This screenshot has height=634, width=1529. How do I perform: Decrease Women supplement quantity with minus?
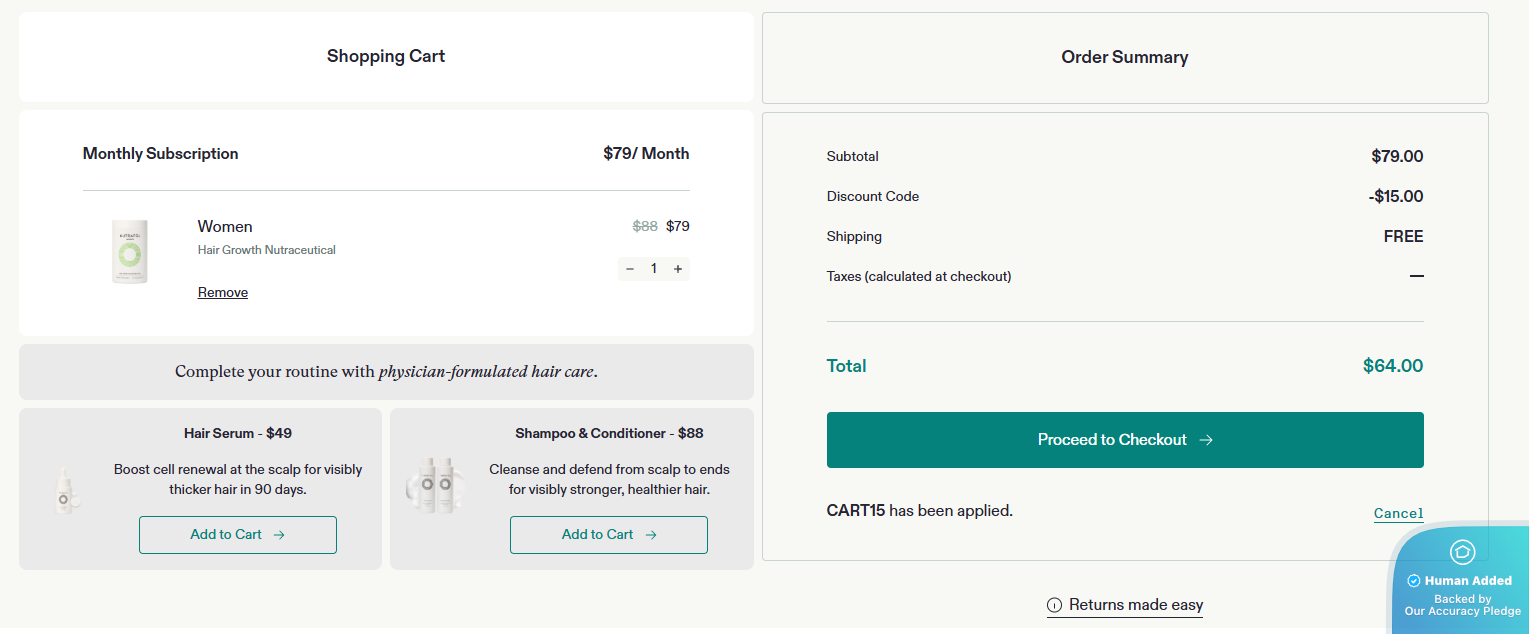pos(630,269)
